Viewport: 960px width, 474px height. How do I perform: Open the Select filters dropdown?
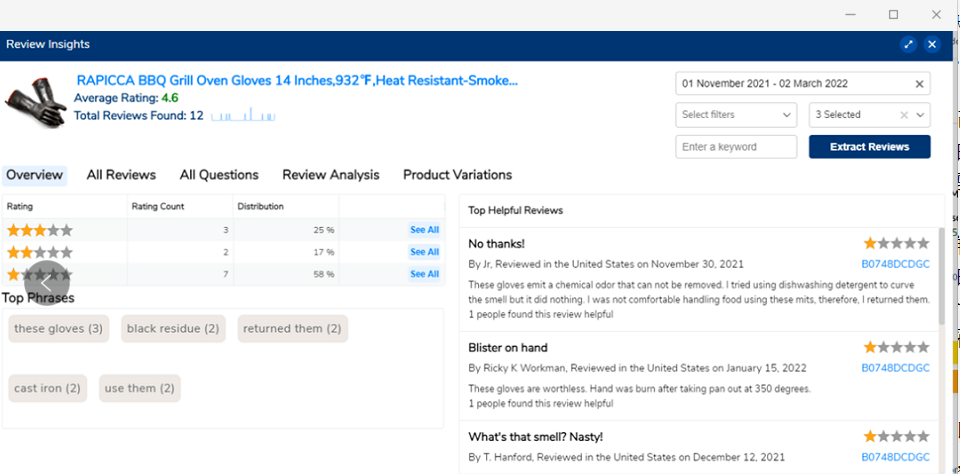tap(736, 115)
